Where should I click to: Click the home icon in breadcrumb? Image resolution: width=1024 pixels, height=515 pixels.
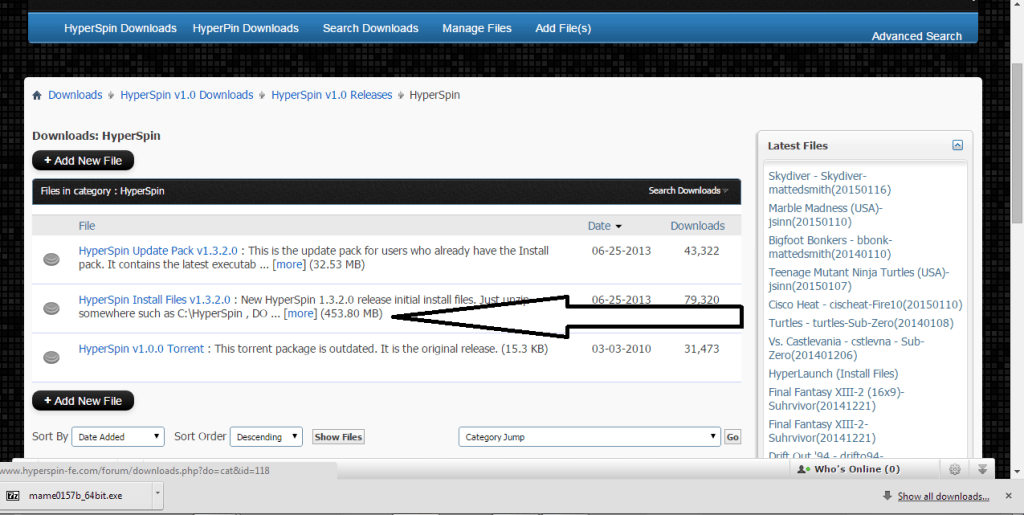[37, 95]
